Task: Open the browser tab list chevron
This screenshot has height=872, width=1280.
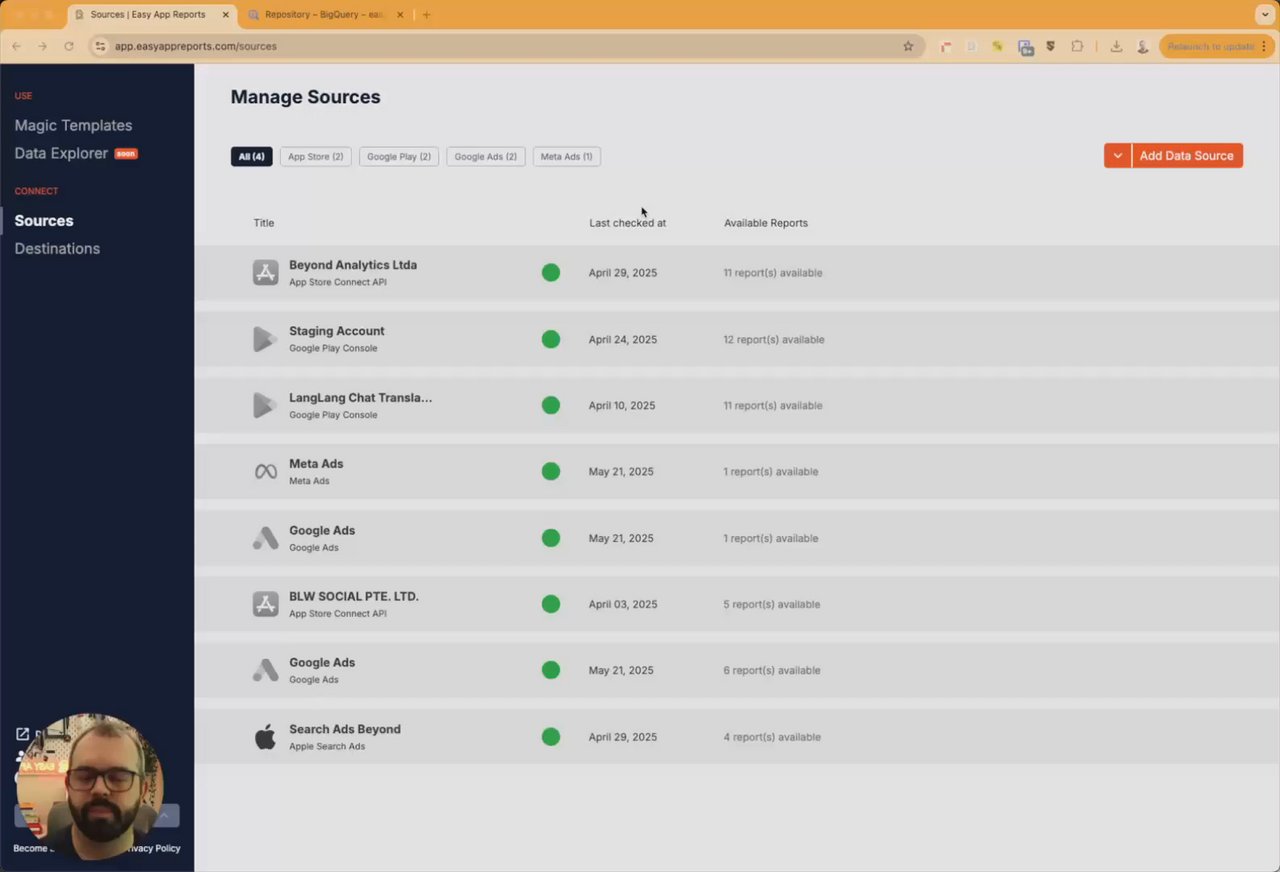Action: [1264, 15]
